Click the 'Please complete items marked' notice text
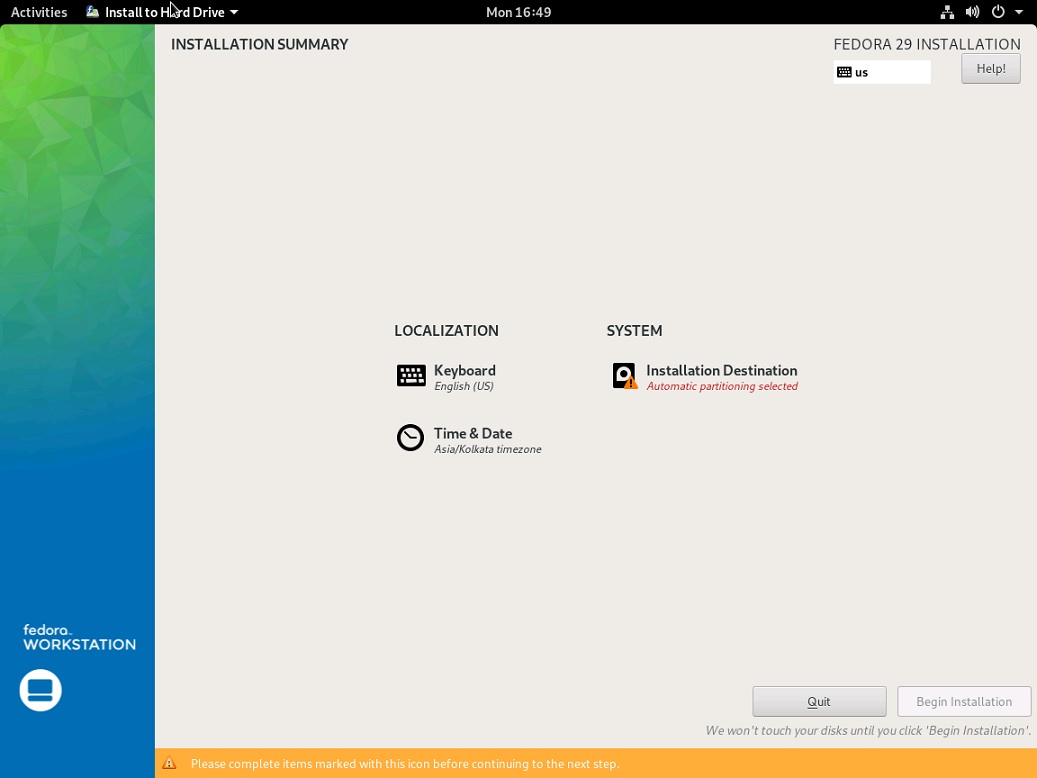This screenshot has width=1037, height=778. tap(405, 763)
